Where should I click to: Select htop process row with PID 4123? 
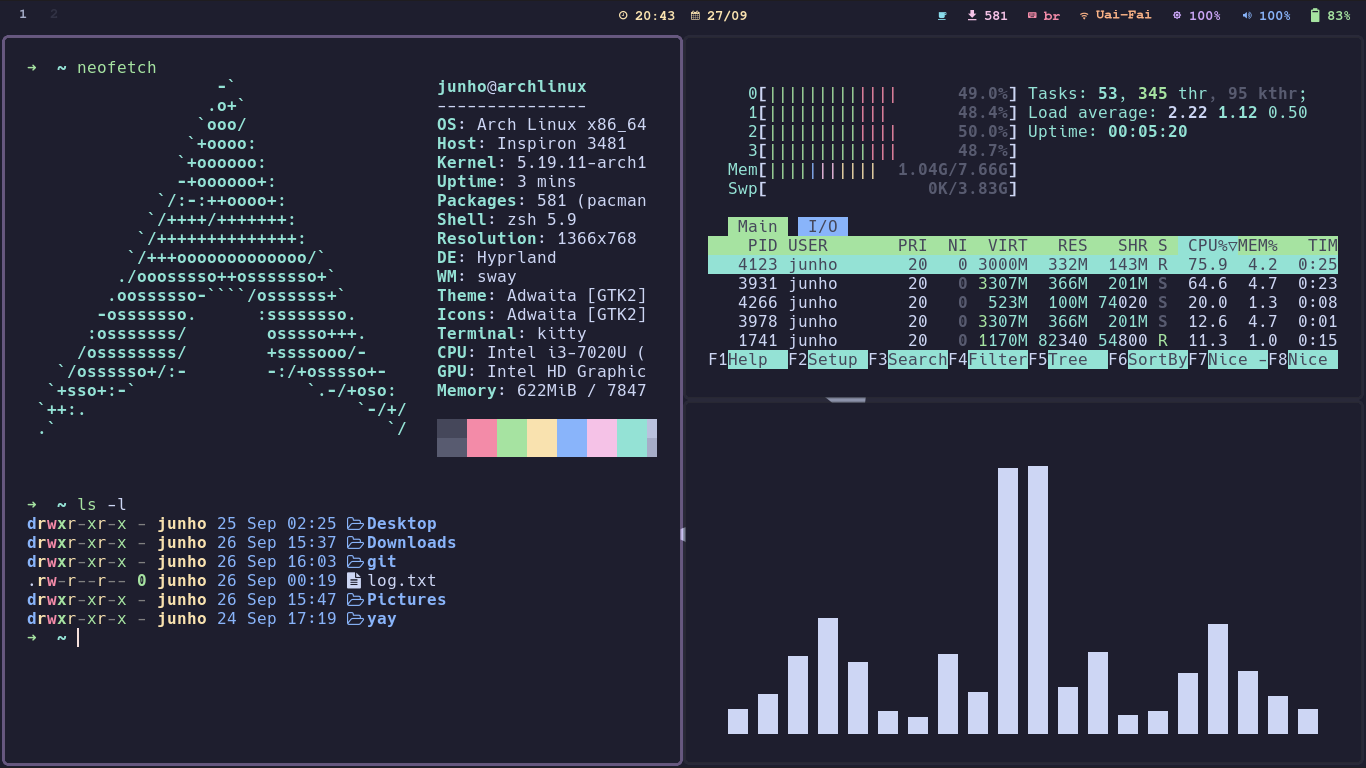(x=1023, y=265)
